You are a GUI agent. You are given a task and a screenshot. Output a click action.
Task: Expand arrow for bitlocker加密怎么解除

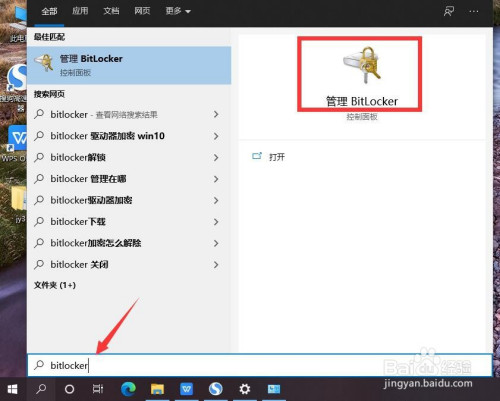pyautogui.click(x=216, y=243)
